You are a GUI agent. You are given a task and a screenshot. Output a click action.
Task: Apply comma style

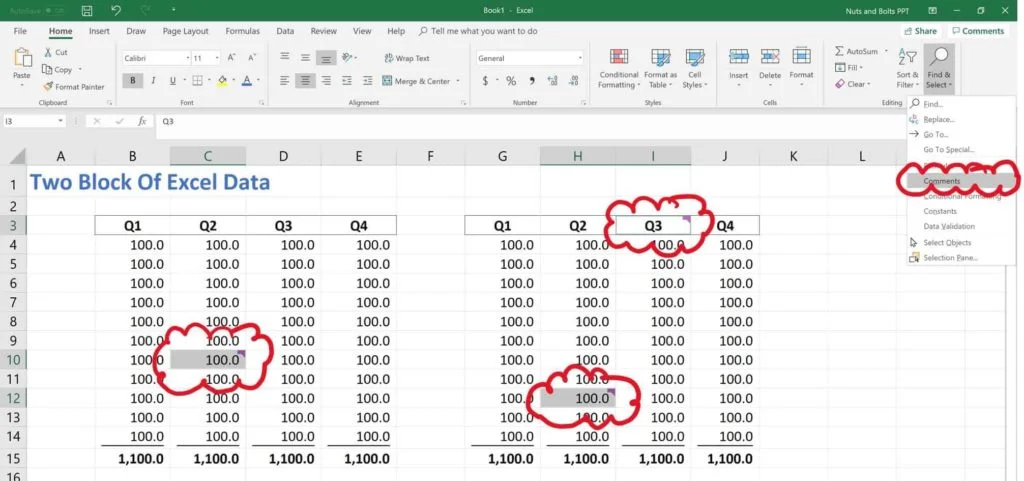pos(532,81)
